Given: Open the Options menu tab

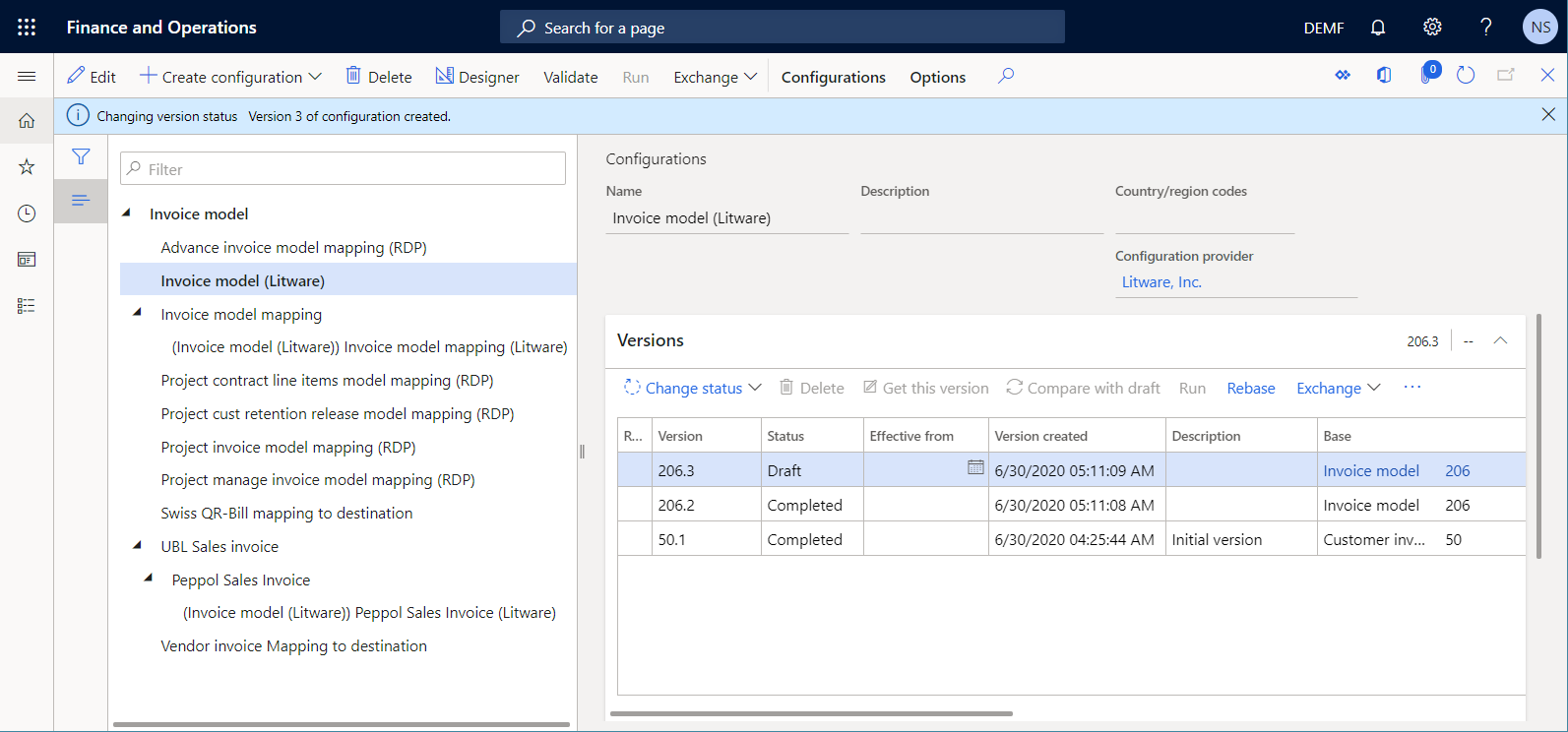Looking at the screenshot, I should click(937, 77).
